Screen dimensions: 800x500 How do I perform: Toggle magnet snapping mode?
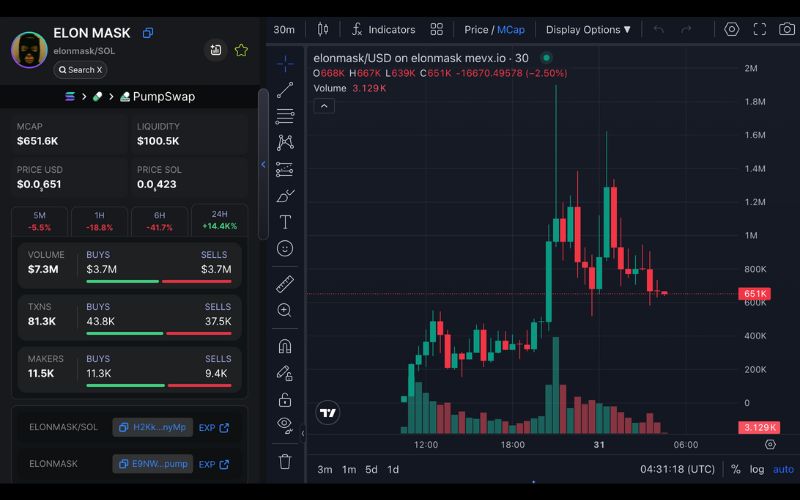pos(285,346)
